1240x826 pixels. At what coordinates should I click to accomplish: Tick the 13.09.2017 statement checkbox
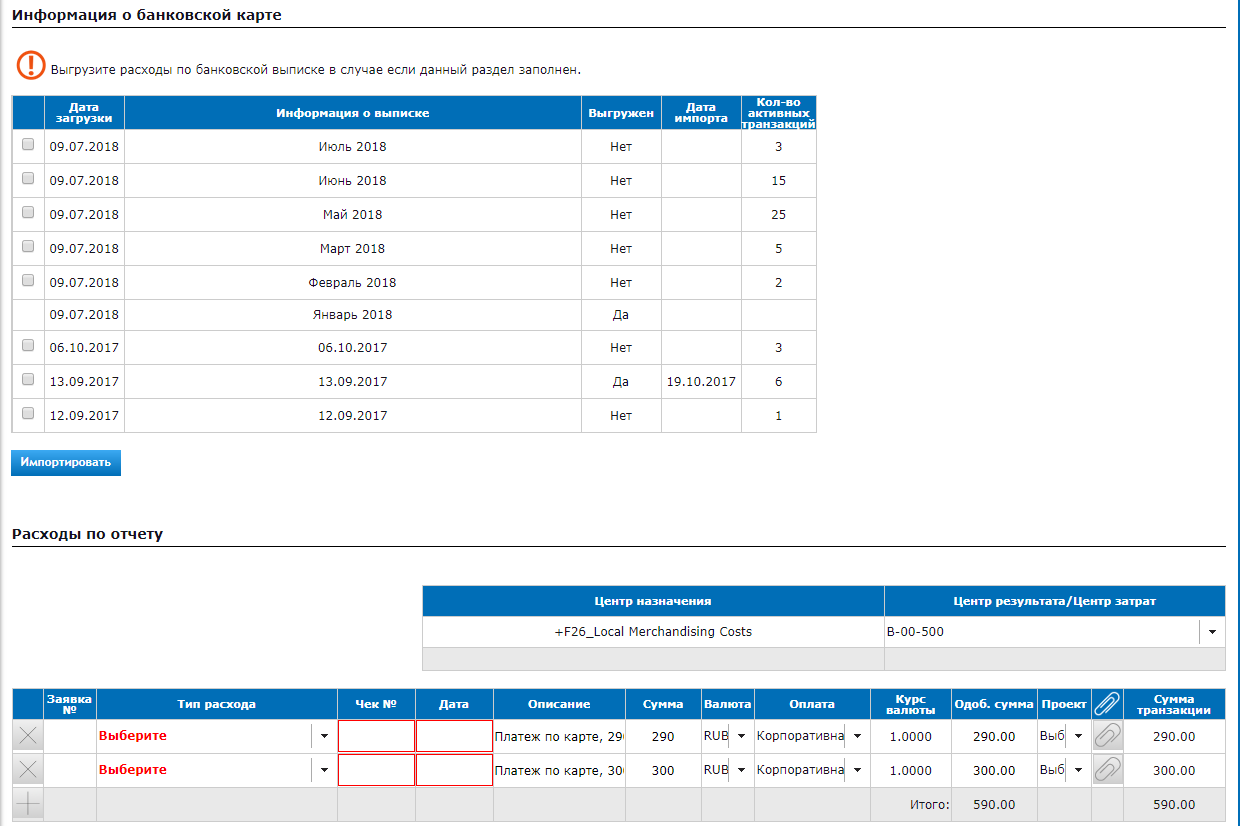coord(28,380)
